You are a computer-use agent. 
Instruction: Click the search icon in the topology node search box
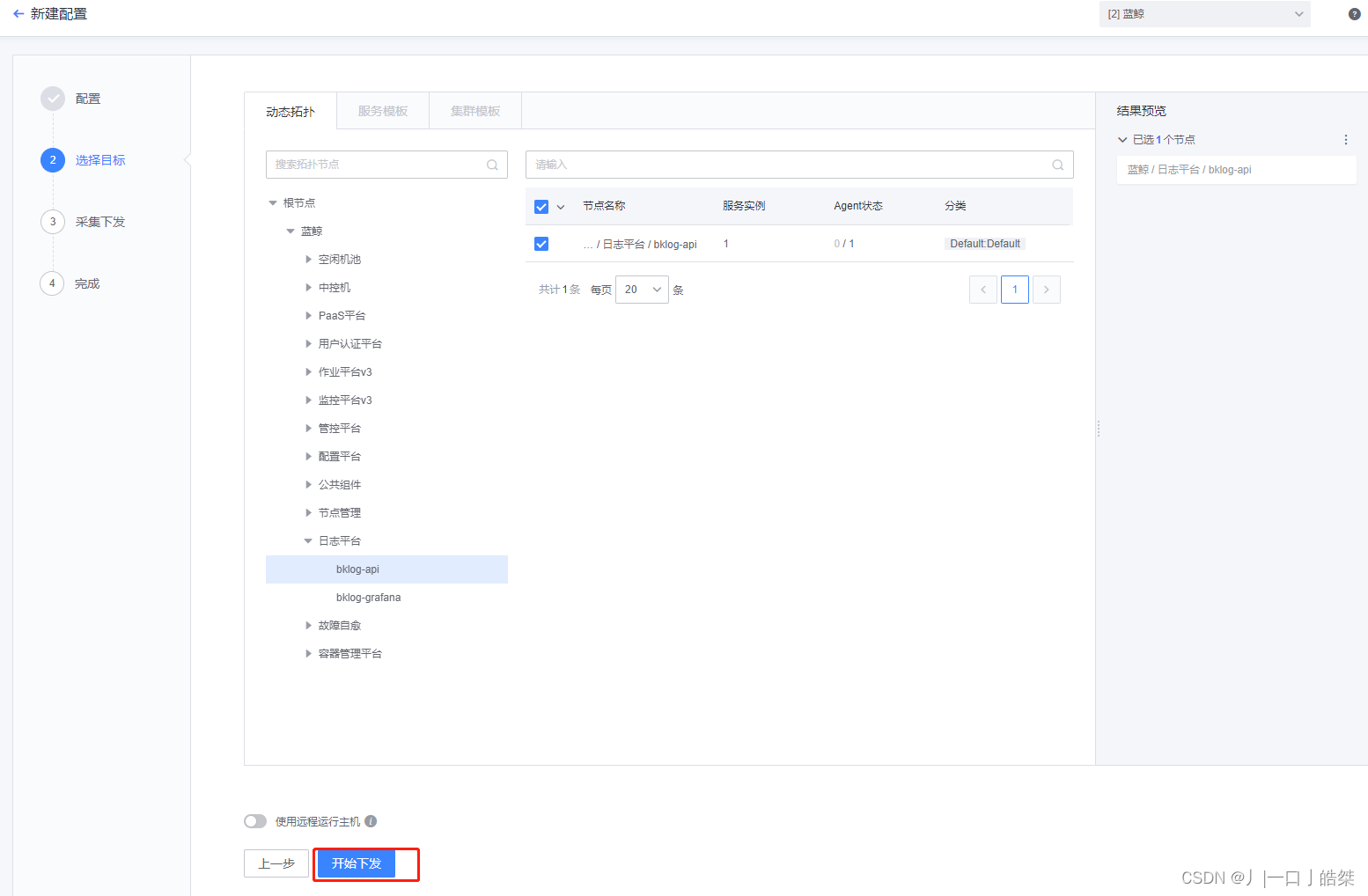[x=492, y=165]
